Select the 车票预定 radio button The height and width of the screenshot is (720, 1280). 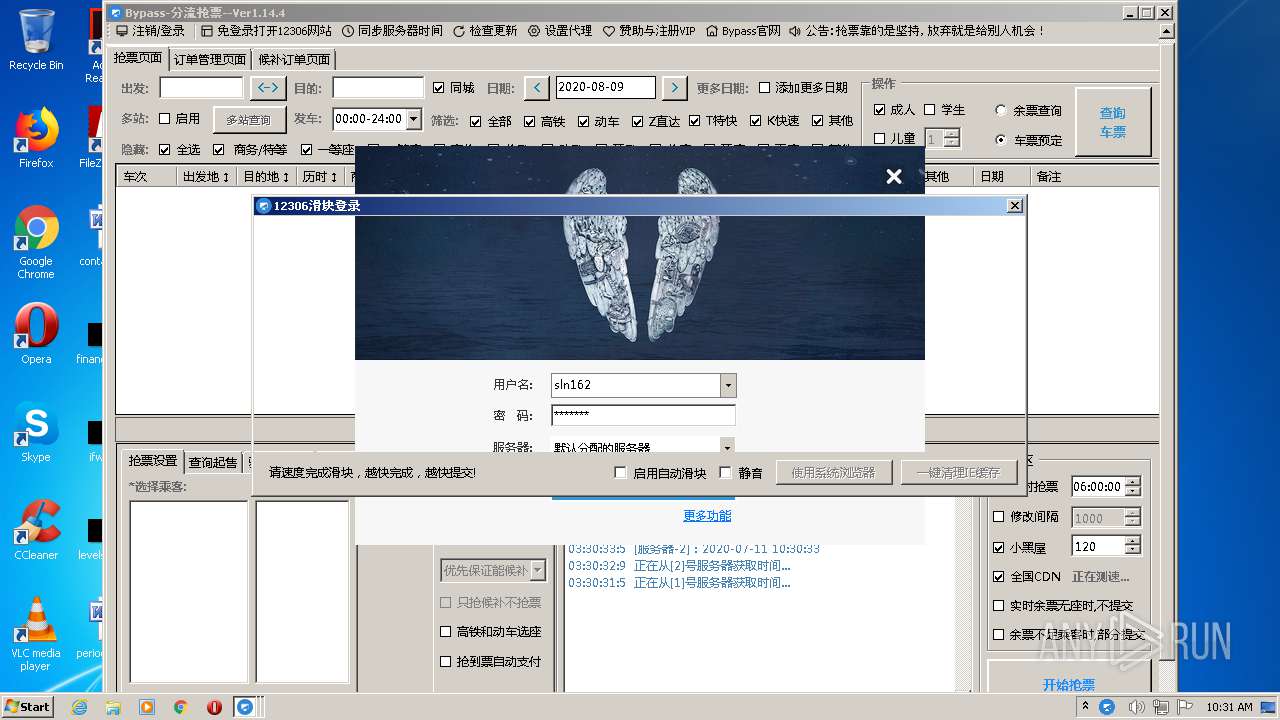(x=1001, y=140)
